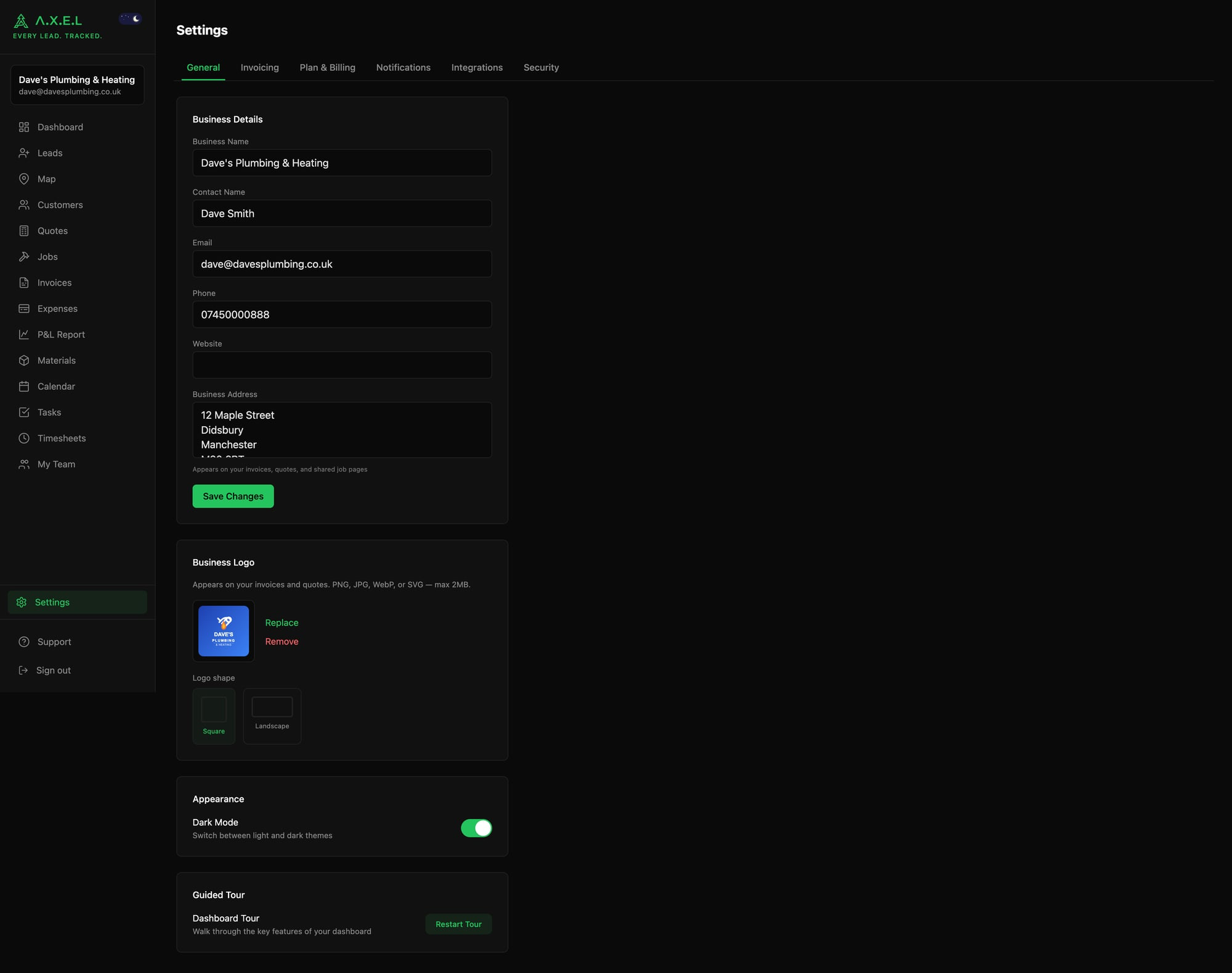This screenshot has height=973, width=1232.
Task: Click Restart Tour for the dashboard tour
Action: click(458, 924)
